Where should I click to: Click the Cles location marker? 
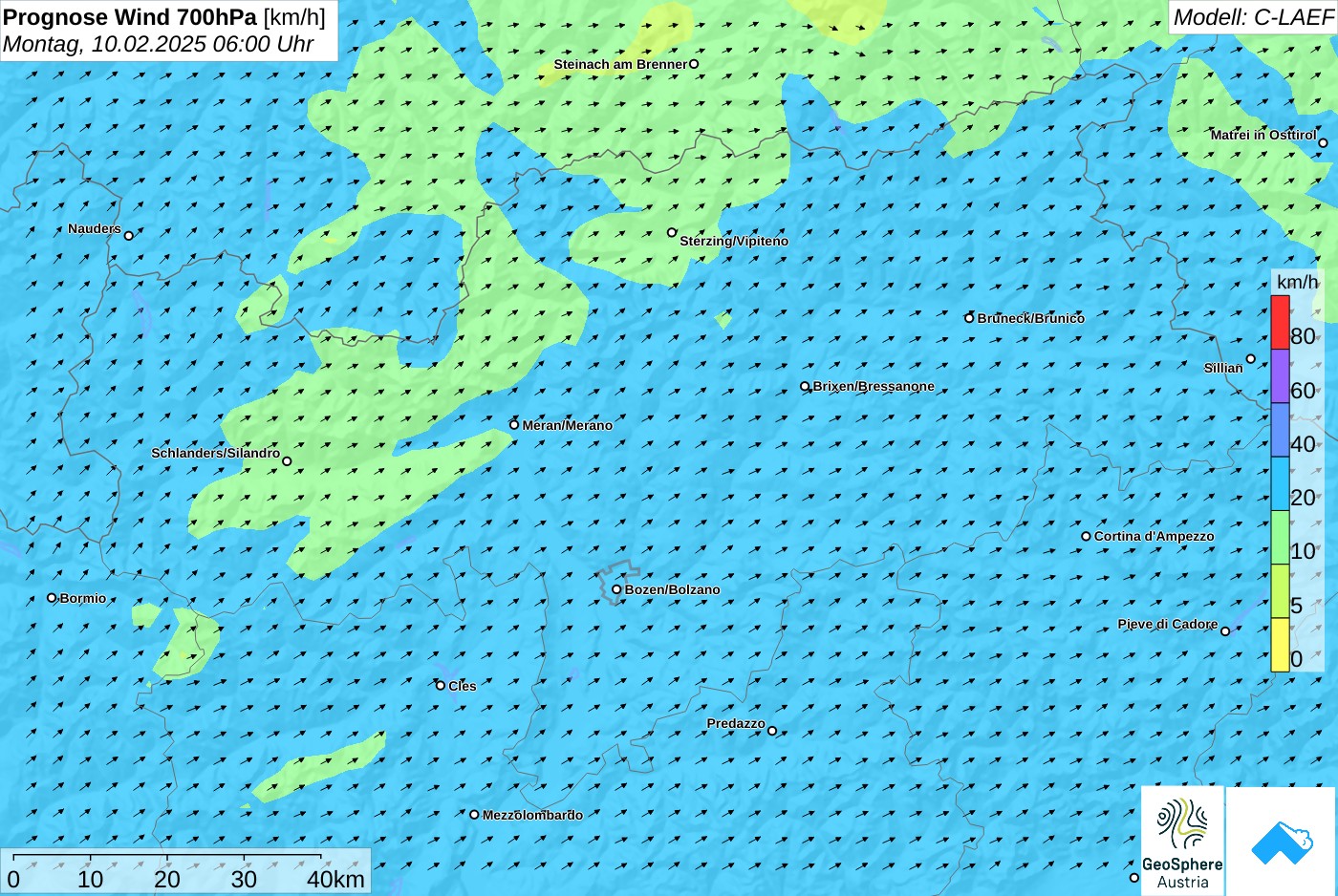441,685
